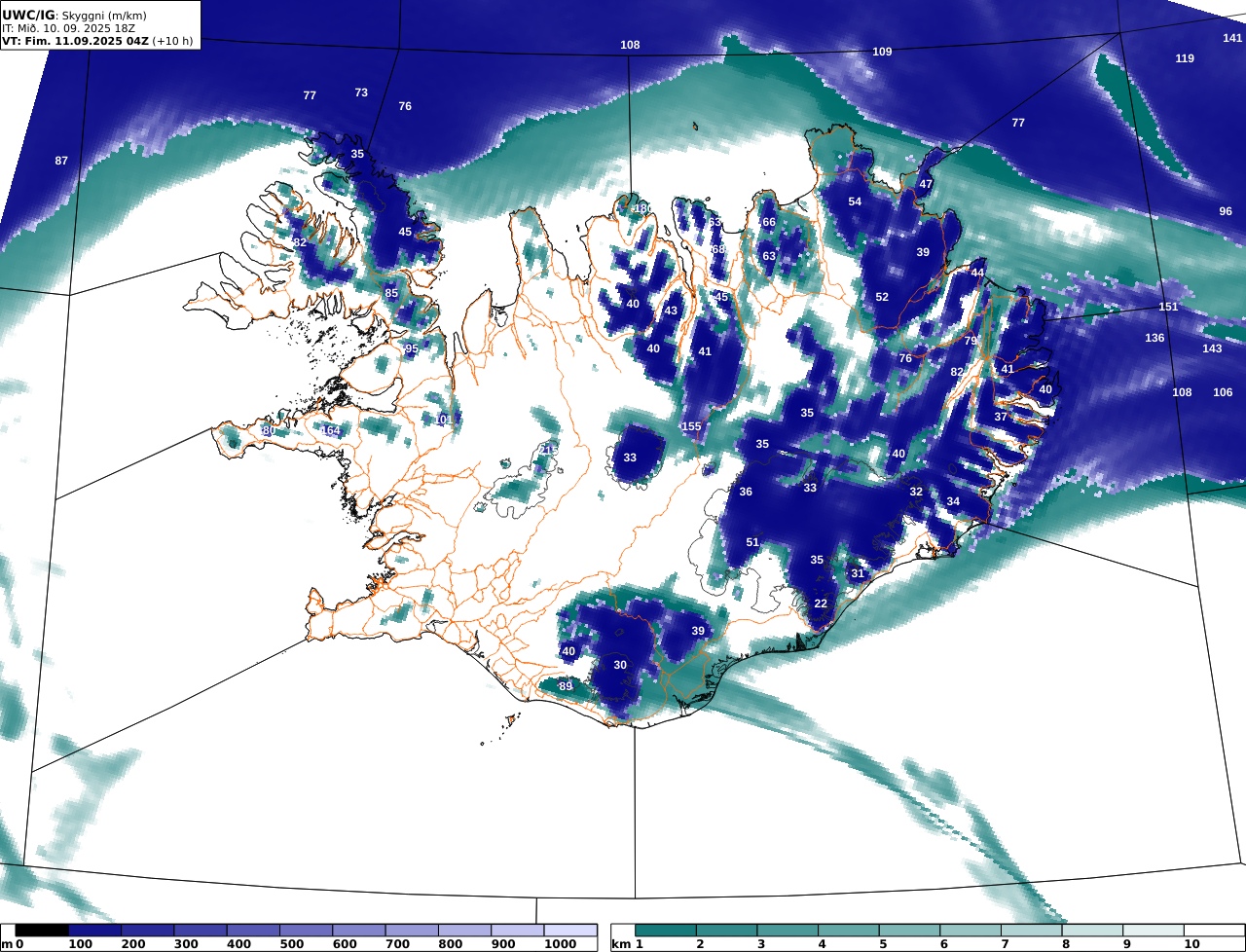The image size is (1246, 952).
Task: Click the 5–6 km teal legend swatch
Action: click(909, 931)
